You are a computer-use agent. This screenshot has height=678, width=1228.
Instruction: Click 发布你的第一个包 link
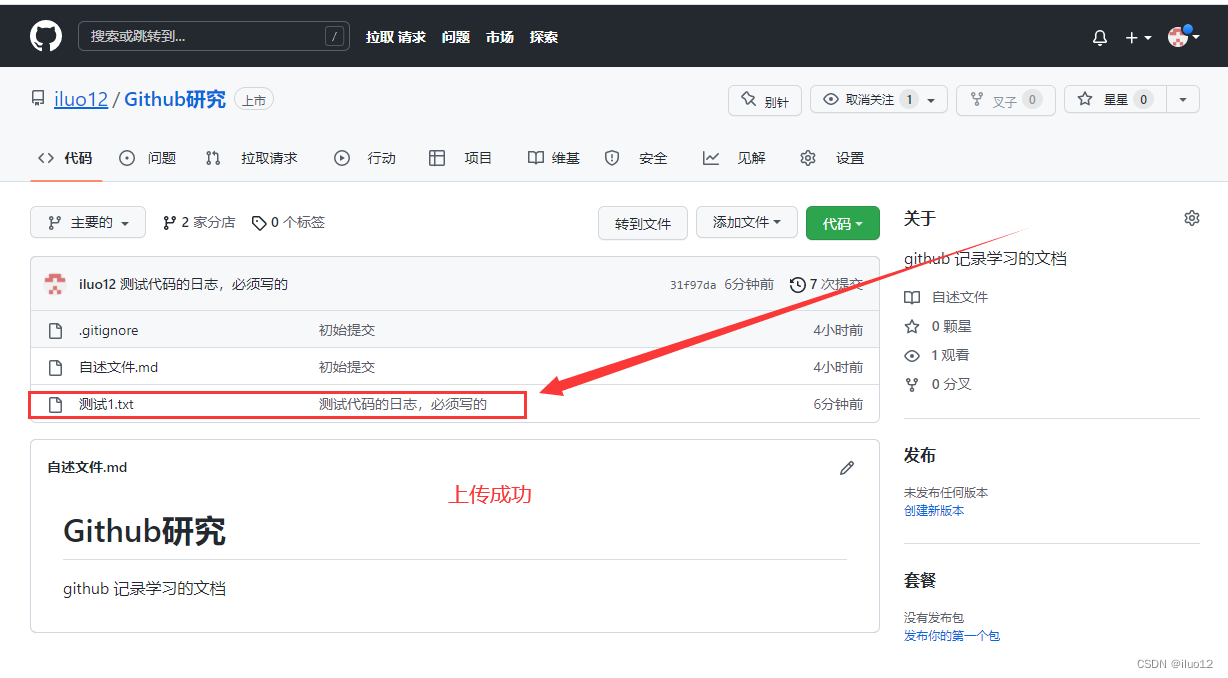coord(952,635)
